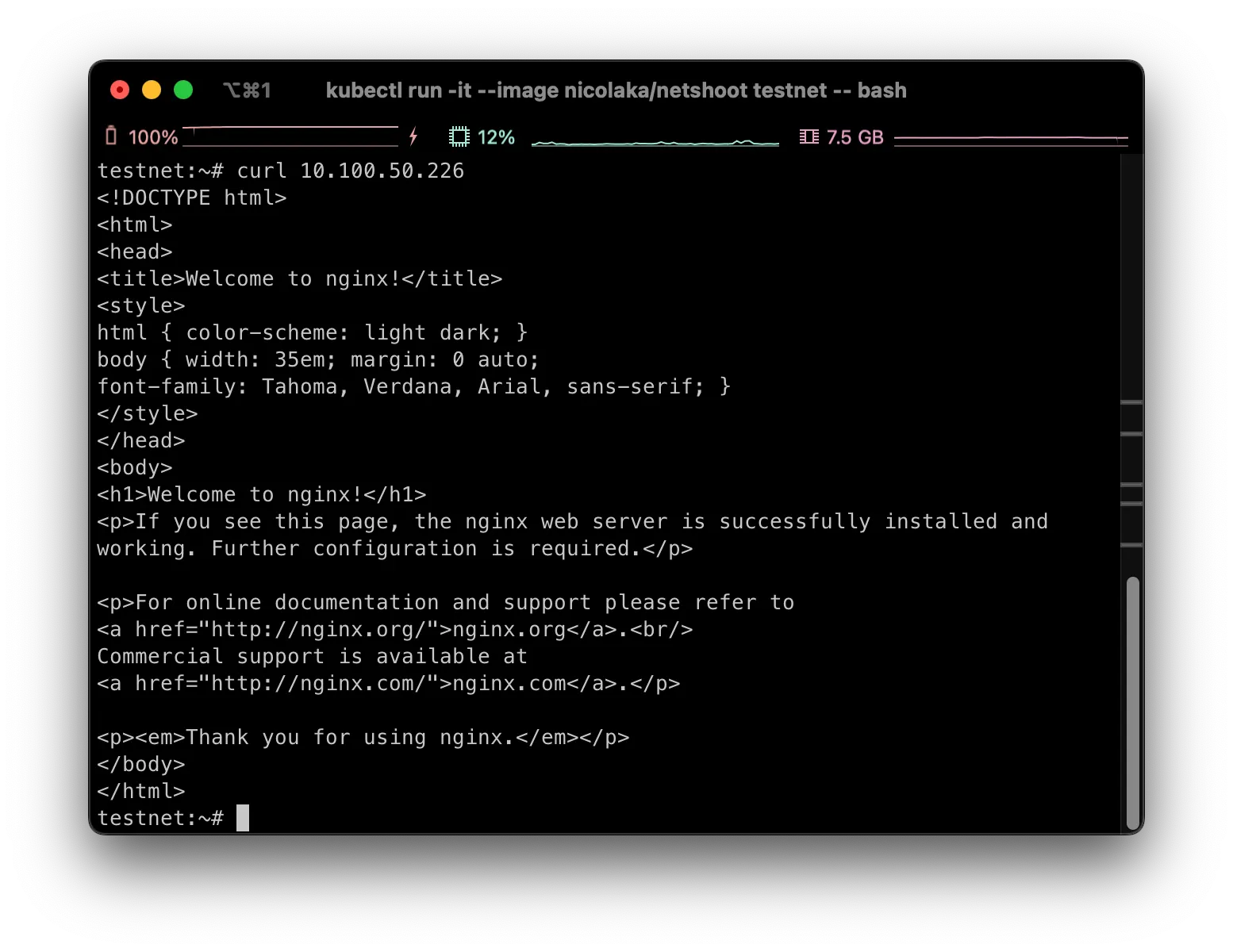Click the terminal cursor at last prompt
The image size is (1233, 952).
tap(243, 818)
